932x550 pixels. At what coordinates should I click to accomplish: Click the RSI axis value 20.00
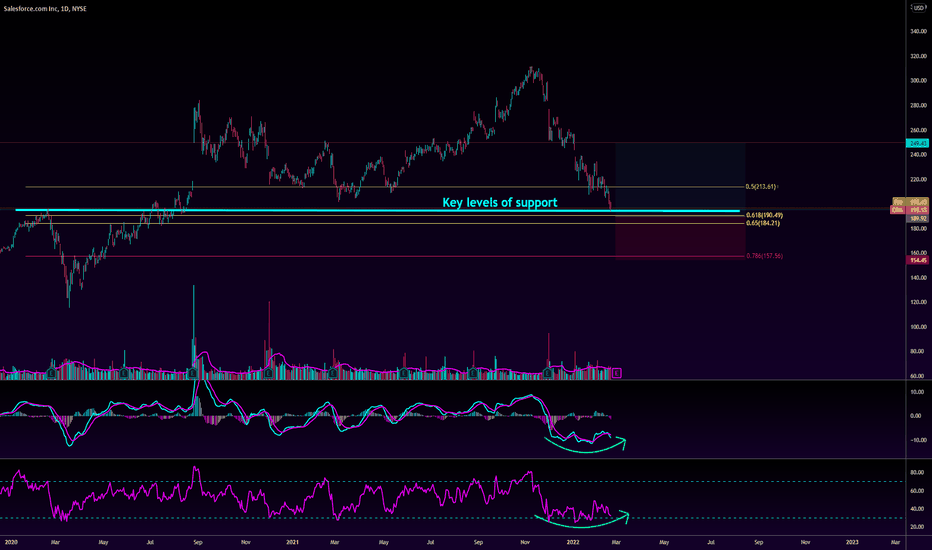click(918, 527)
